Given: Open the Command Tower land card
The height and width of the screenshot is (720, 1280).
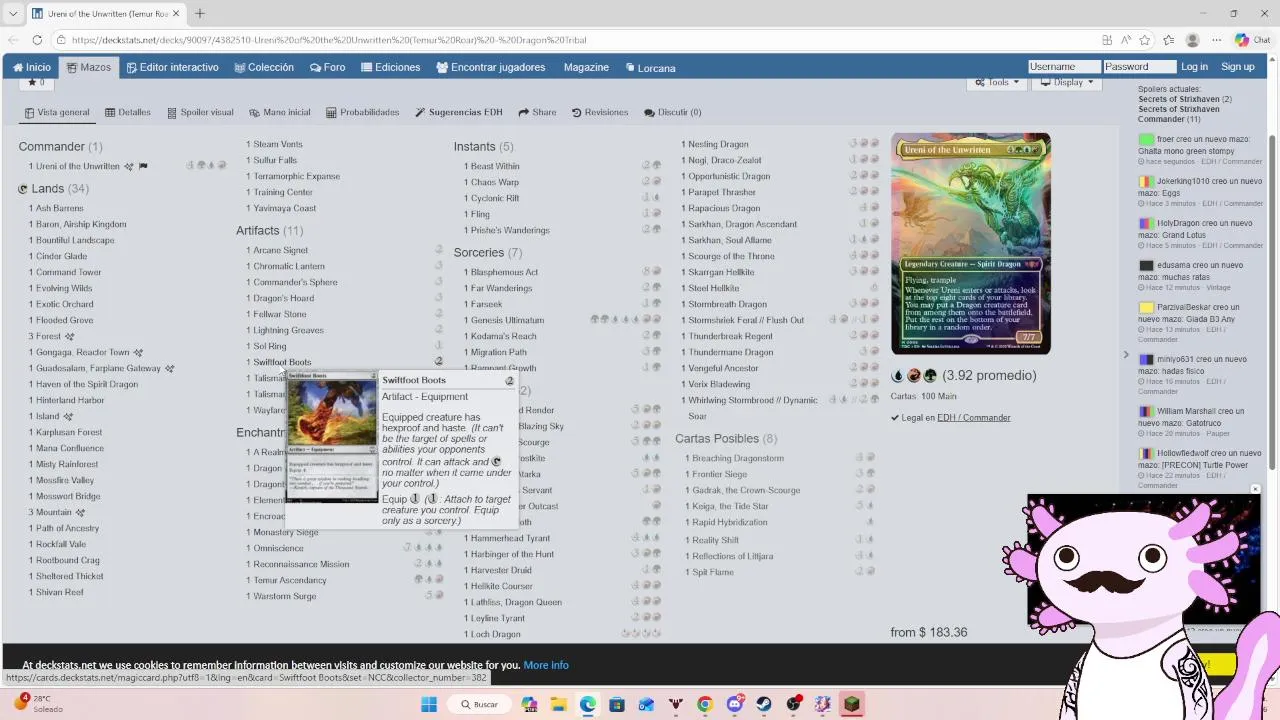Looking at the screenshot, I should pyautogui.click(x=68, y=272).
